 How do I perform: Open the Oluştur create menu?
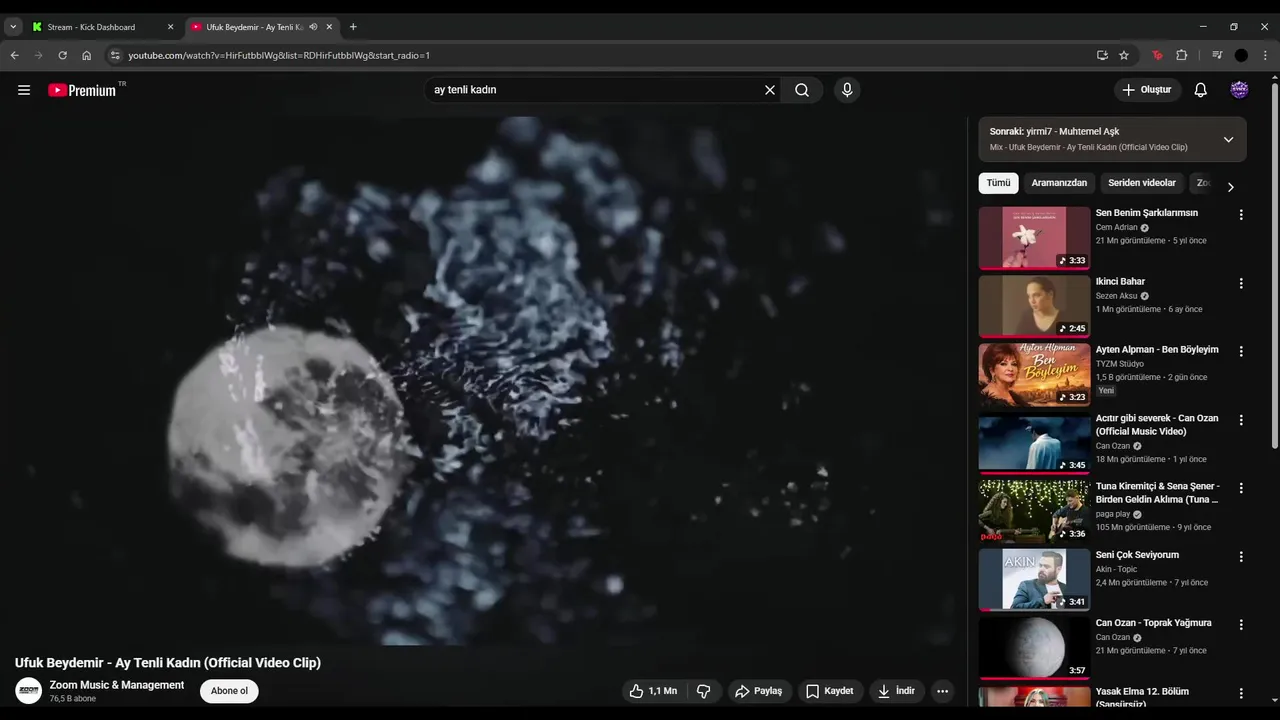1147,90
